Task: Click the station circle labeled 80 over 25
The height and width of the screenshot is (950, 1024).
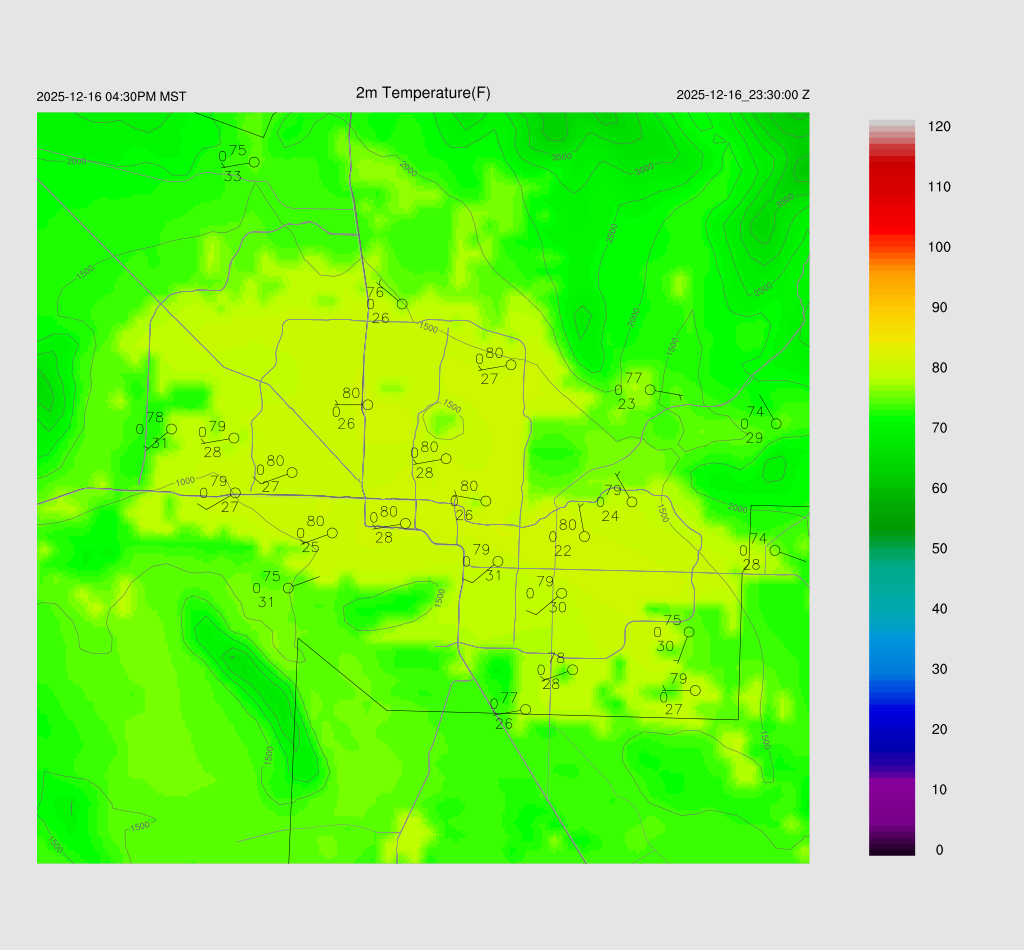Action: pos(332,533)
